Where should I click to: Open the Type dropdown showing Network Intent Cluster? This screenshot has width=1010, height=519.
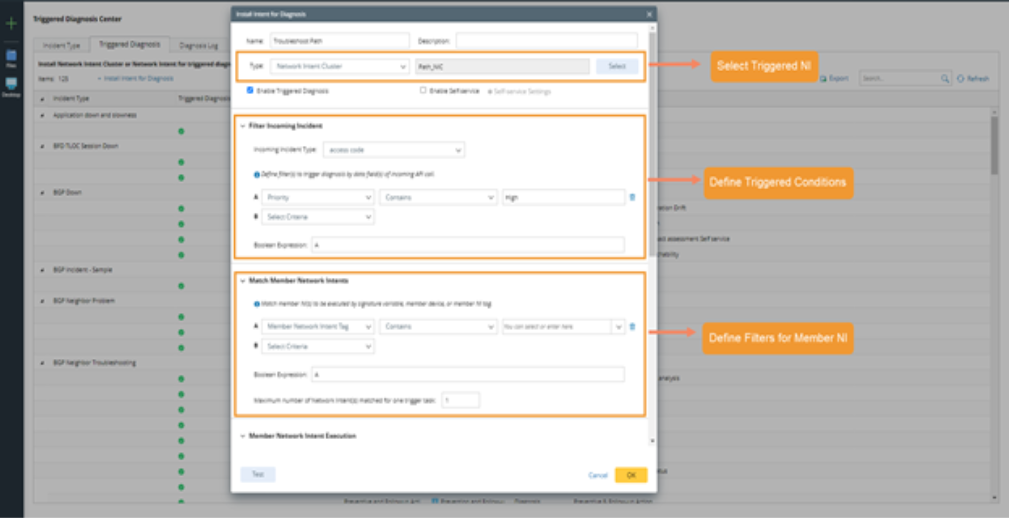pyautogui.click(x=339, y=66)
